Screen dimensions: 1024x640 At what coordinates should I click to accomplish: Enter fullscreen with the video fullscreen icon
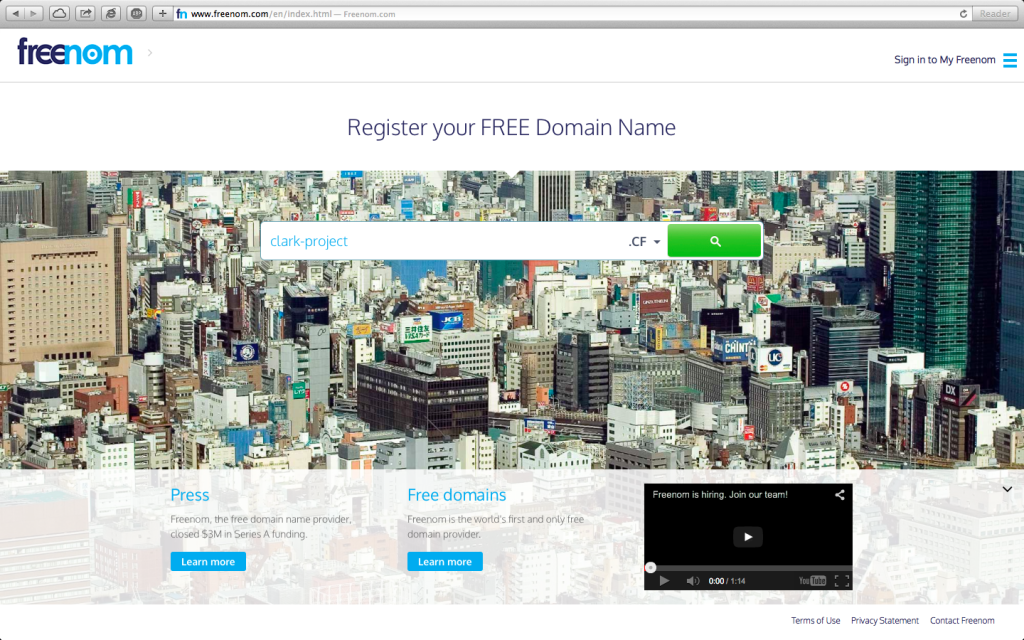point(842,581)
